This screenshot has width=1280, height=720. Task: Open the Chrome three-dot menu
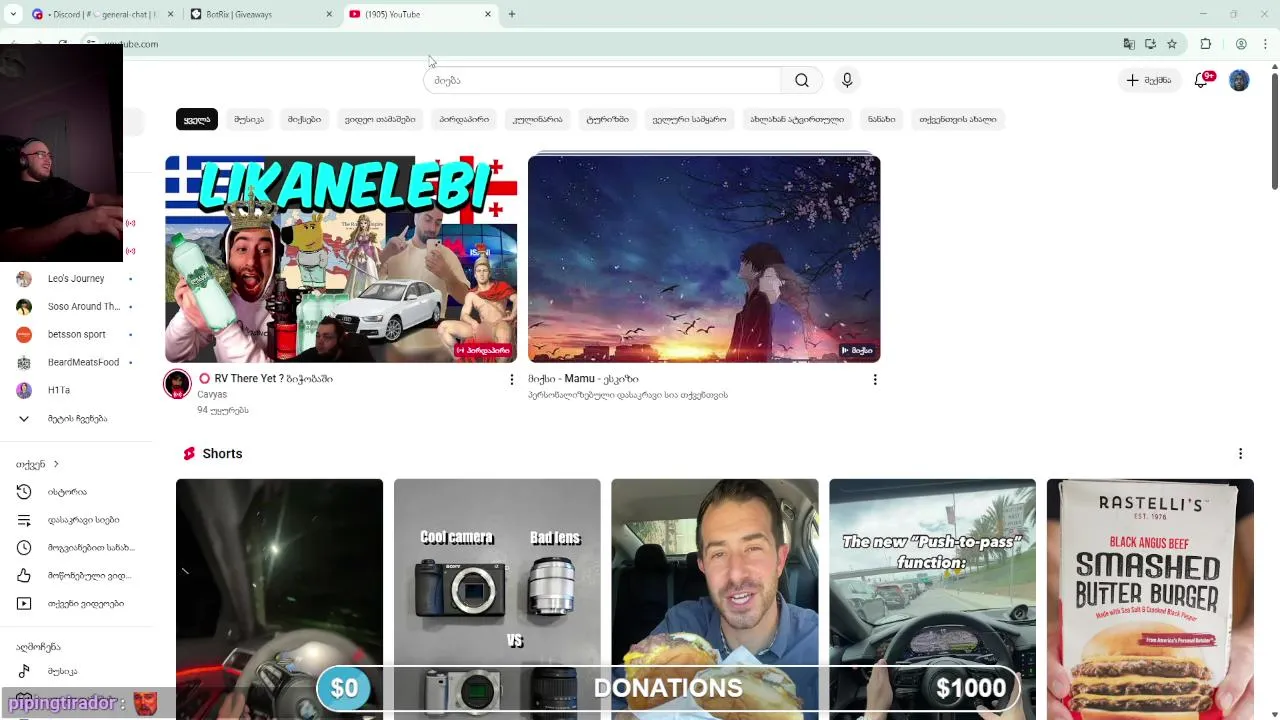(x=1265, y=44)
